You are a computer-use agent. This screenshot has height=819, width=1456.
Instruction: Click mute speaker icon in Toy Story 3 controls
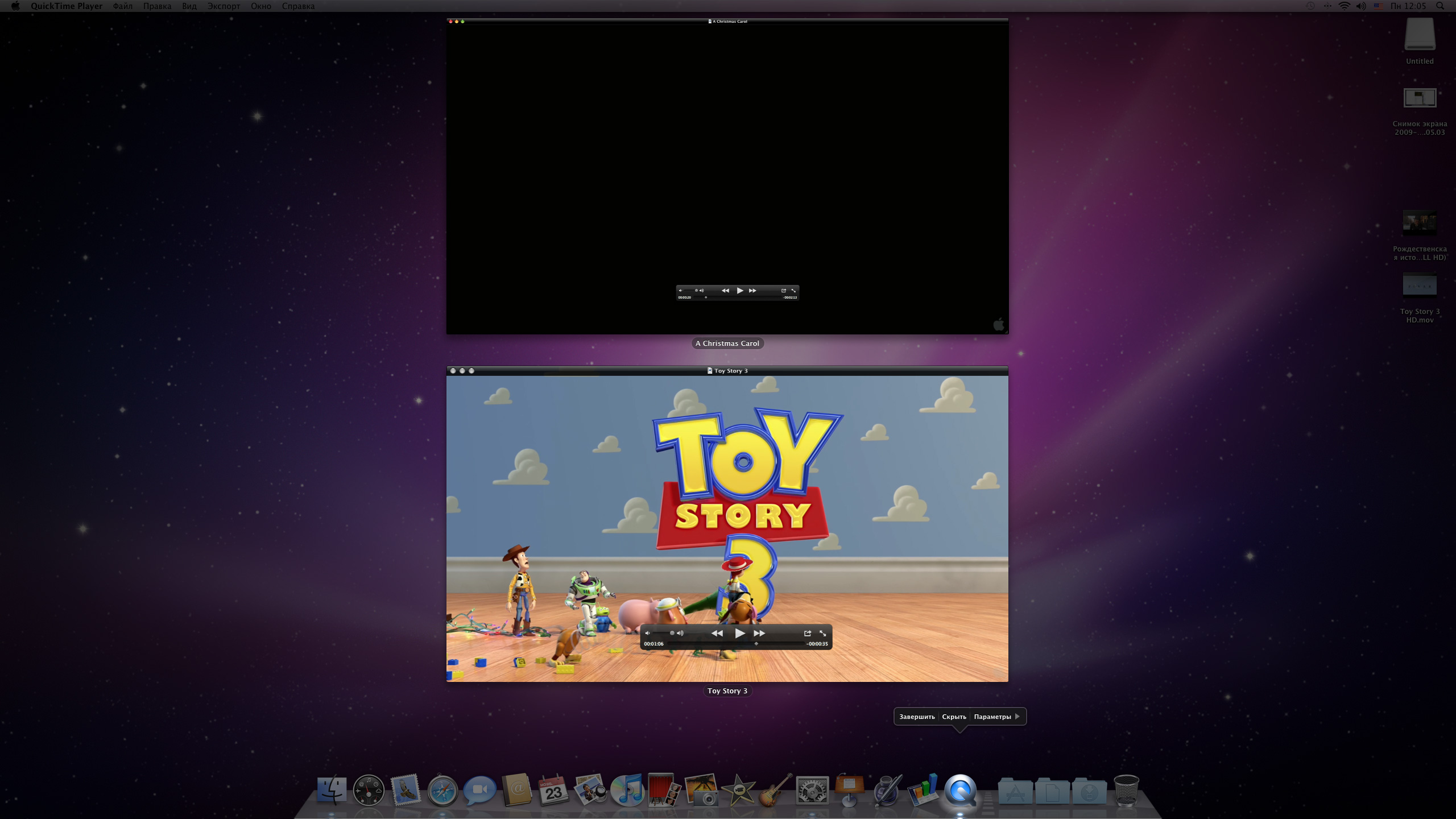coord(647,633)
